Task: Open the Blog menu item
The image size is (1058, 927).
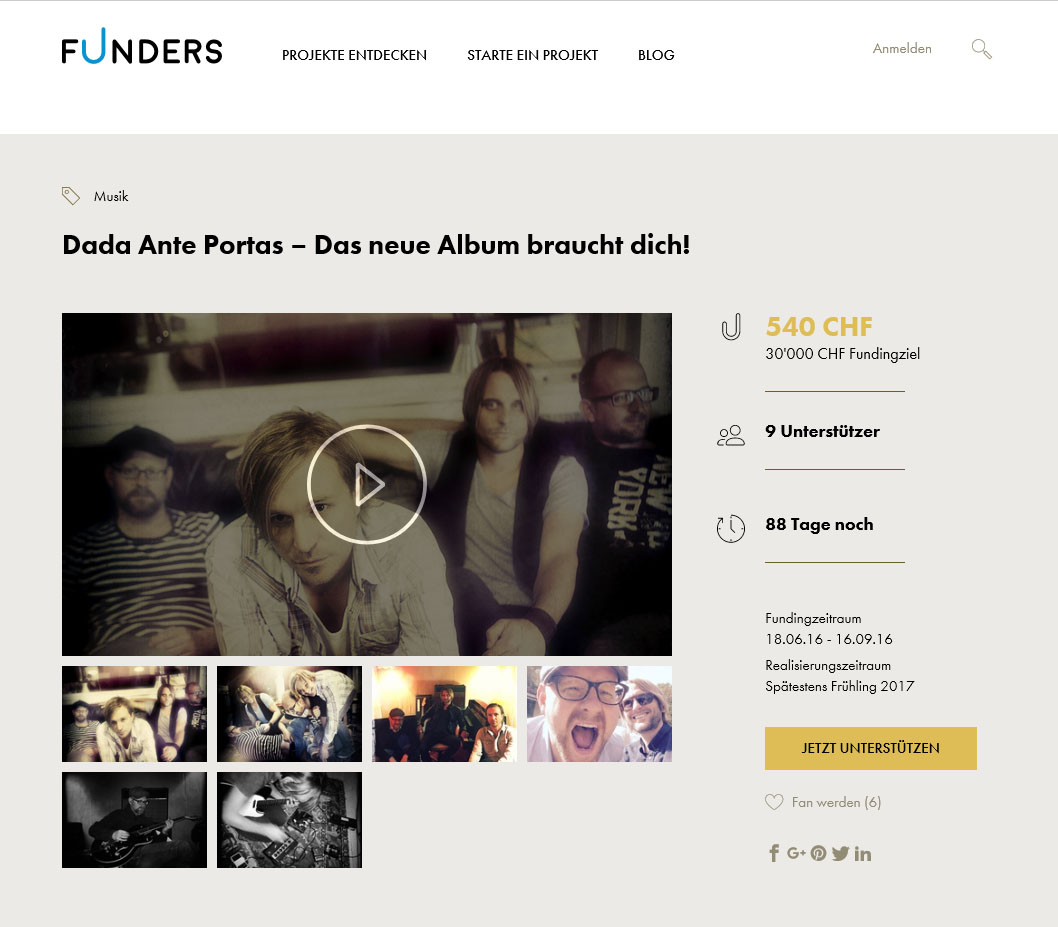Action: [656, 55]
